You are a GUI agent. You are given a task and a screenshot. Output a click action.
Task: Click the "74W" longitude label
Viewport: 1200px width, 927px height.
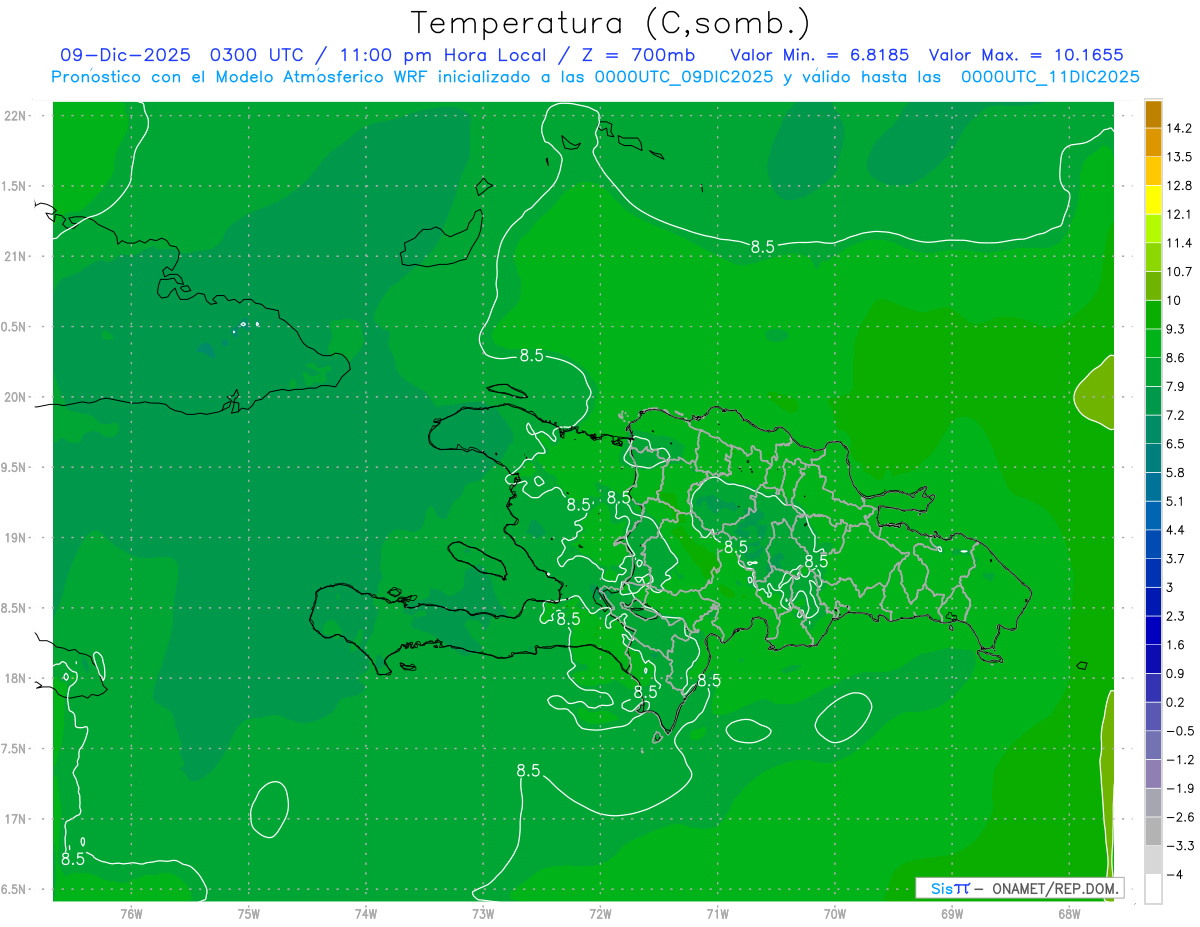pyautogui.click(x=366, y=913)
